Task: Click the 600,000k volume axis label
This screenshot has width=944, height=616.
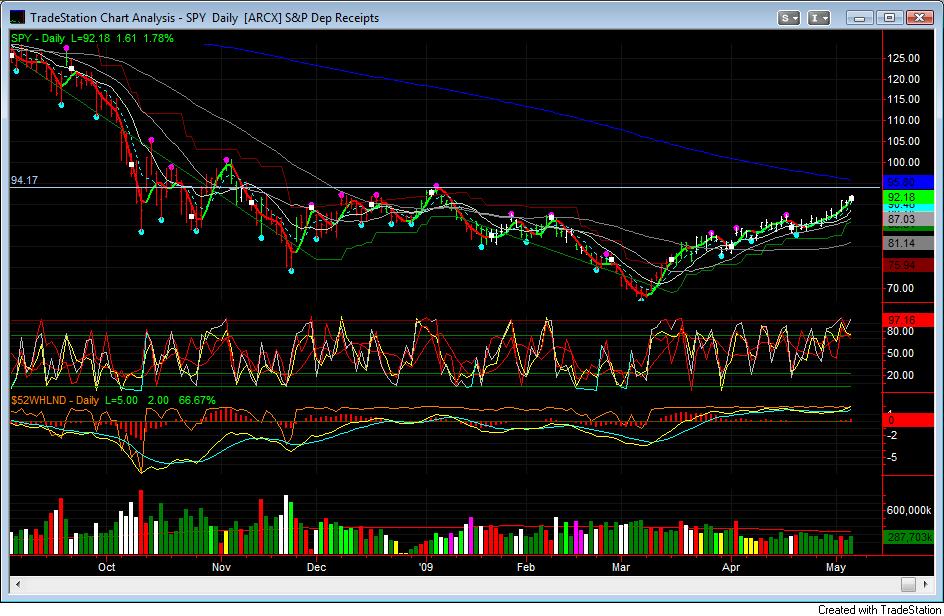Action: pyautogui.click(x=908, y=511)
